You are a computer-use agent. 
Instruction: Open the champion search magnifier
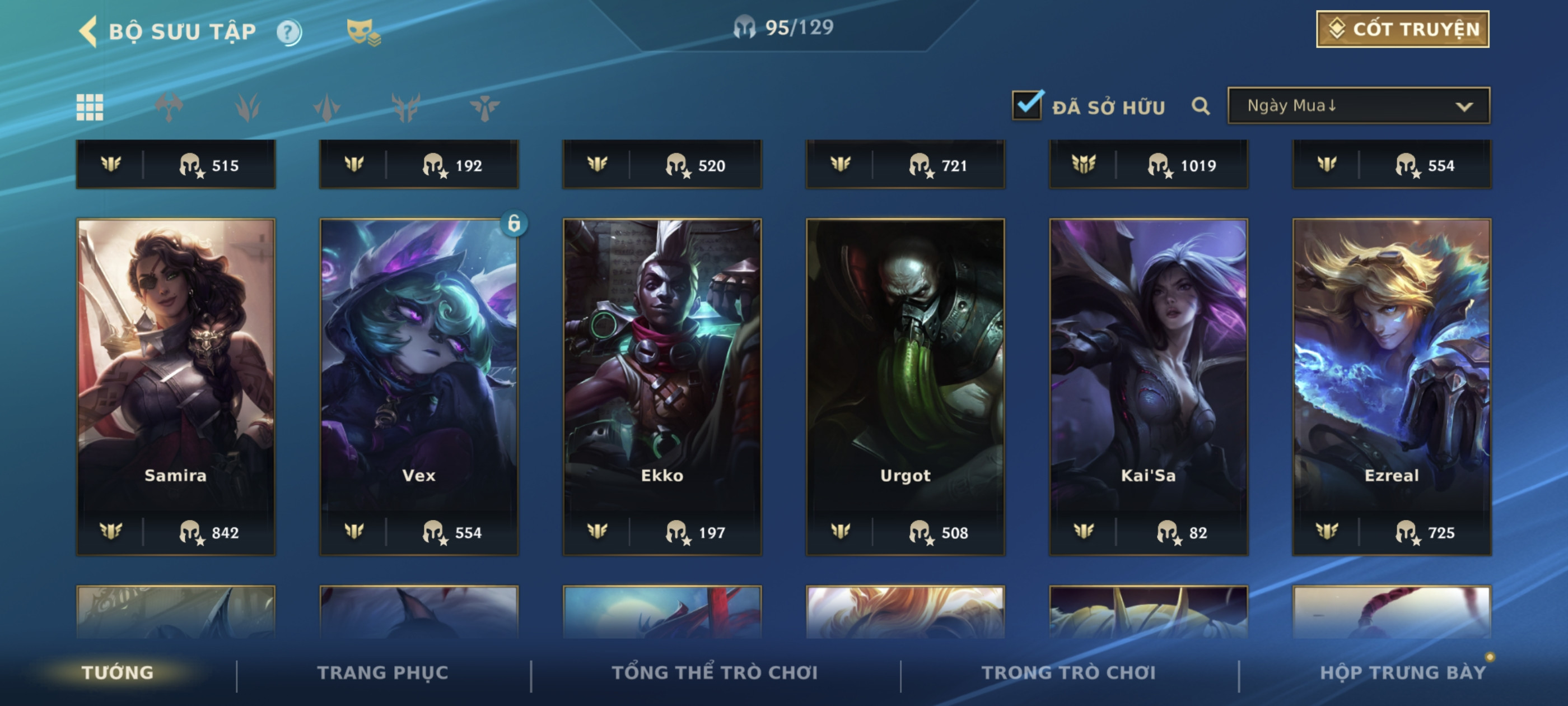1200,106
